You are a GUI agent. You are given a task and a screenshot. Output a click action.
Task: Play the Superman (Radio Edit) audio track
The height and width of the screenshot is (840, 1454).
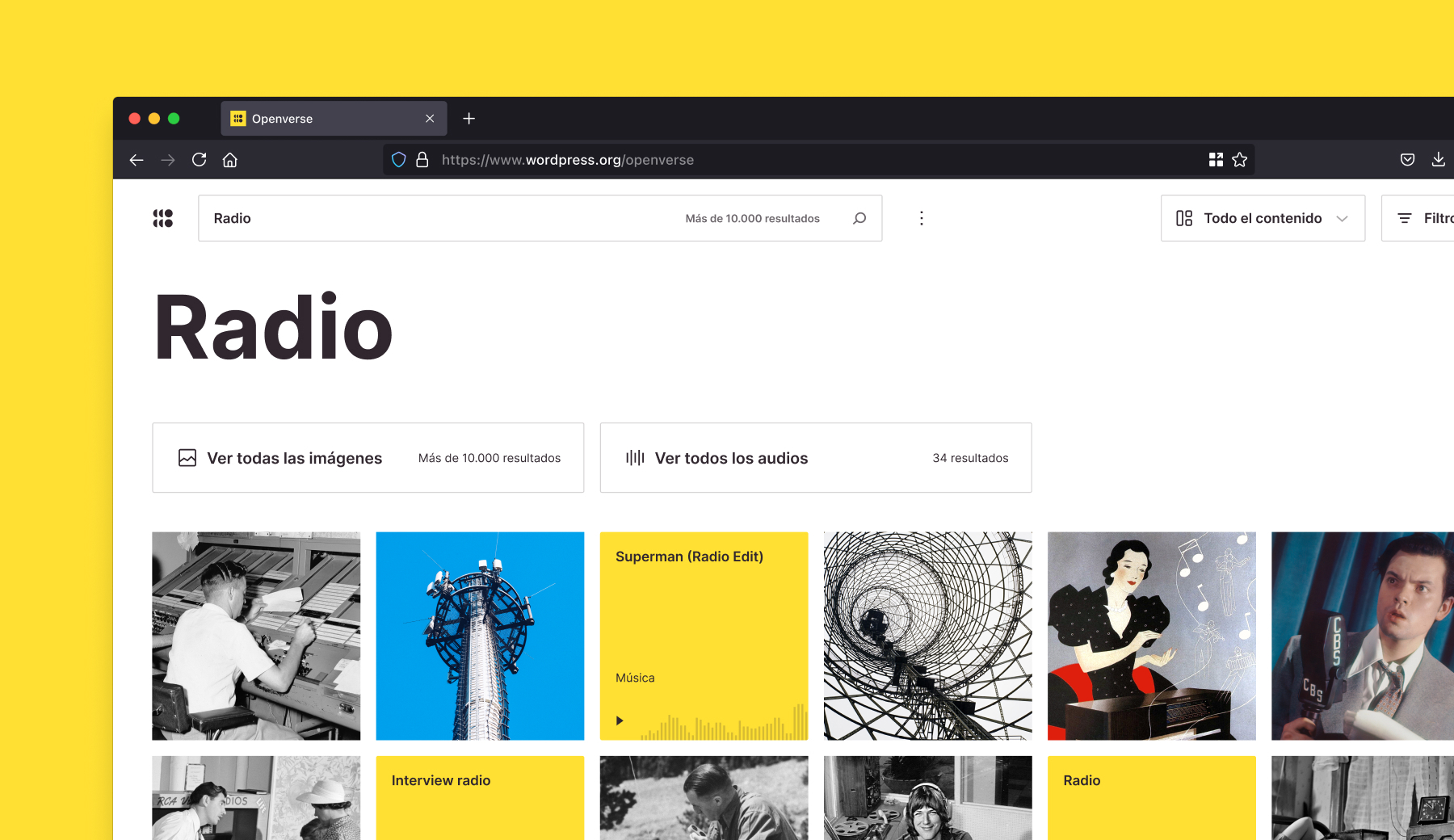pos(620,720)
